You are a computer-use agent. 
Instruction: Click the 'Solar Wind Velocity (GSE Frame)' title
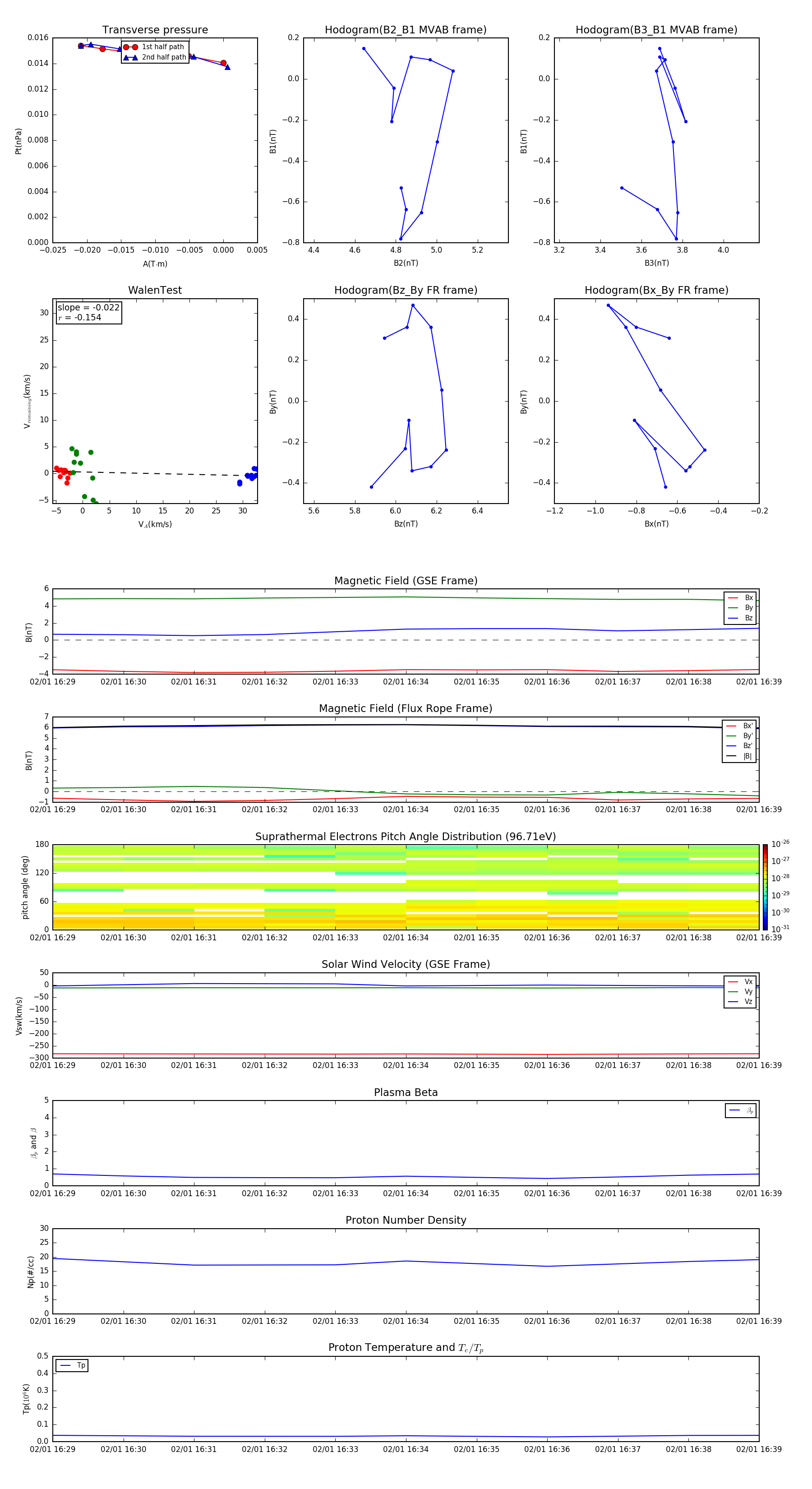406,964
